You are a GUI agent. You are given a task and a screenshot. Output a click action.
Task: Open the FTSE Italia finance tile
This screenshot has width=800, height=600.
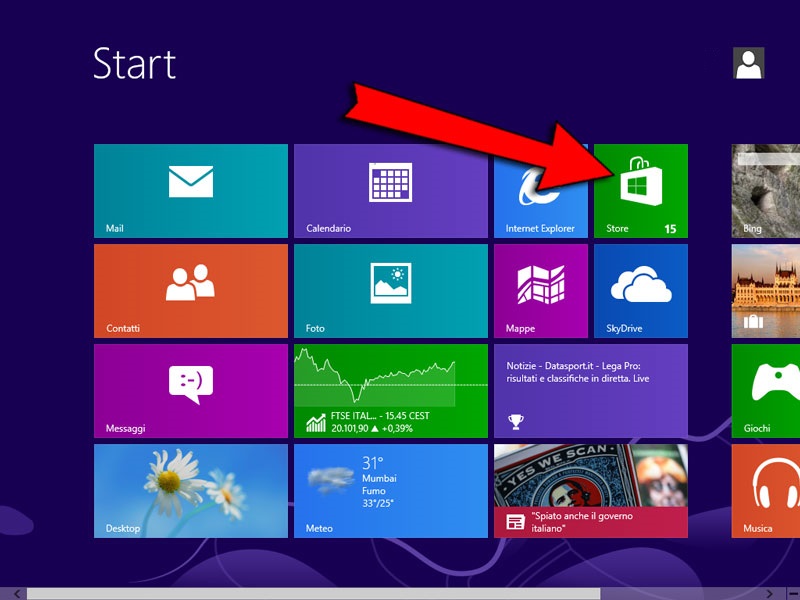391,391
